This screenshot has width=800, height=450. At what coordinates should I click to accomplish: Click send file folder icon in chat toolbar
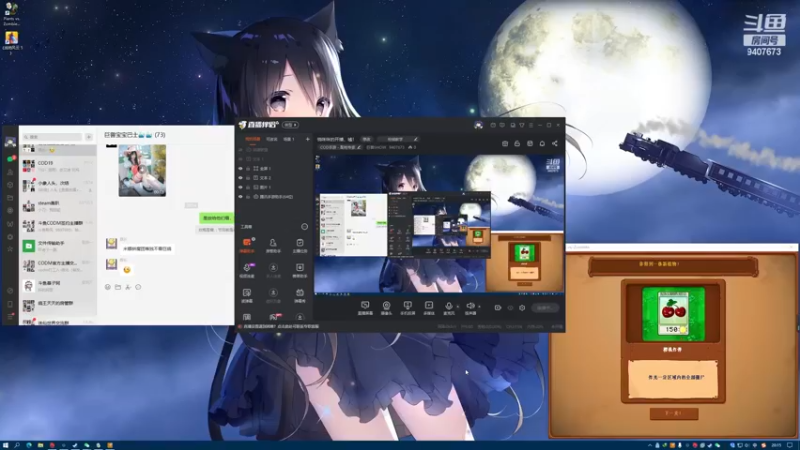click(x=118, y=287)
